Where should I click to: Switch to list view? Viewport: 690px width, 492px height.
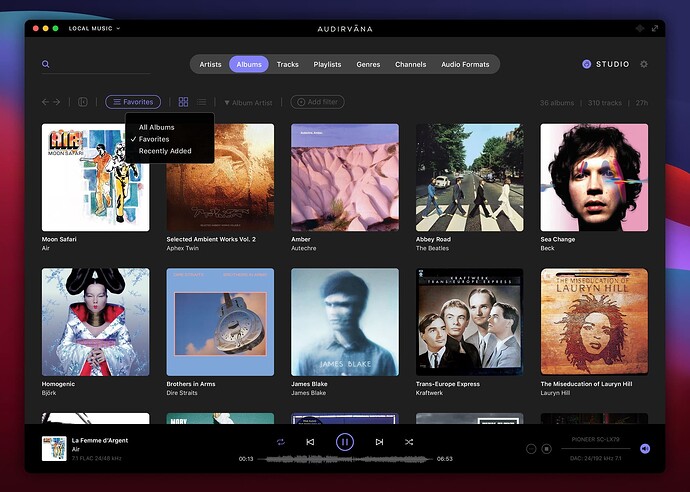tap(202, 102)
